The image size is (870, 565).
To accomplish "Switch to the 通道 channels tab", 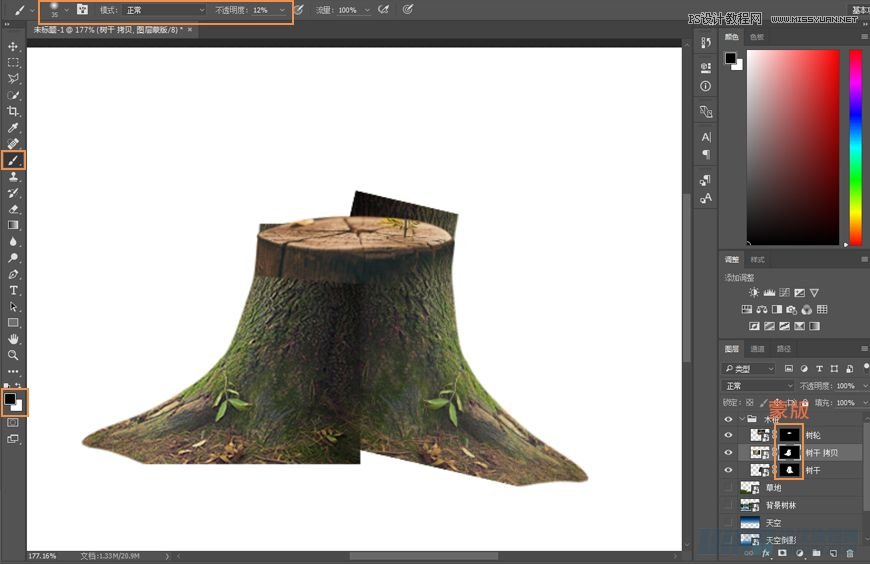I will coord(757,349).
